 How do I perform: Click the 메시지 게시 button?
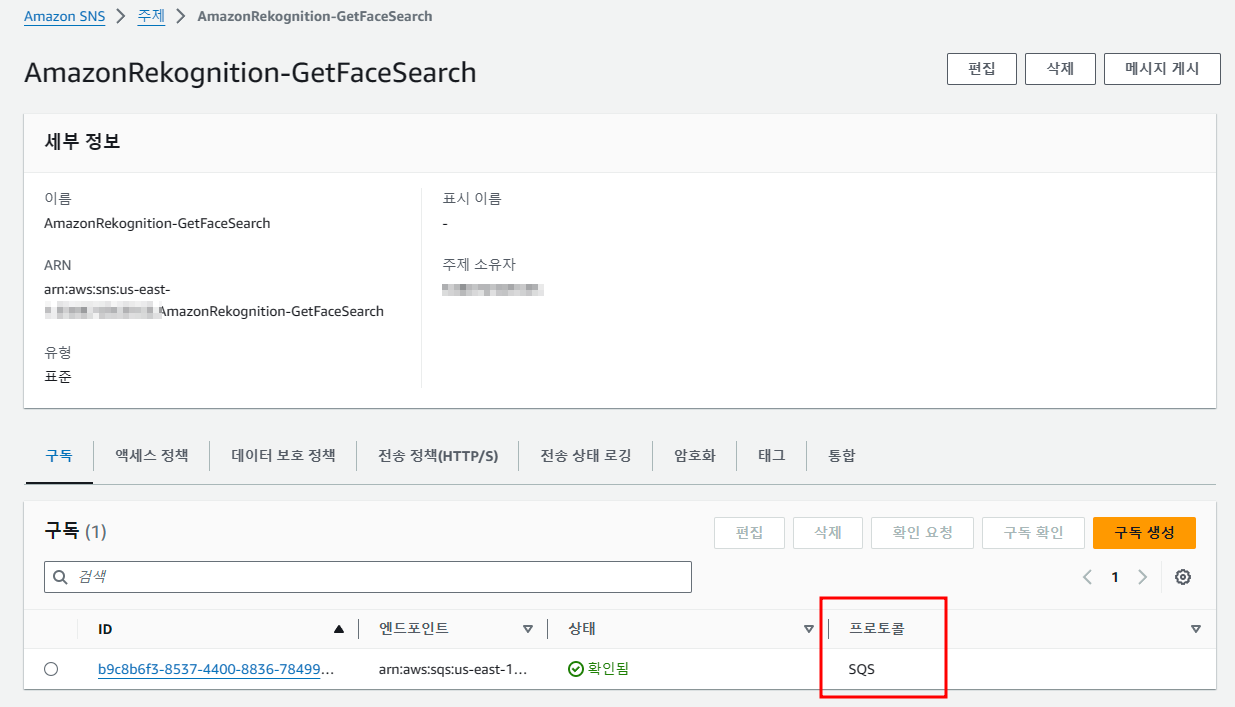[1162, 69]
